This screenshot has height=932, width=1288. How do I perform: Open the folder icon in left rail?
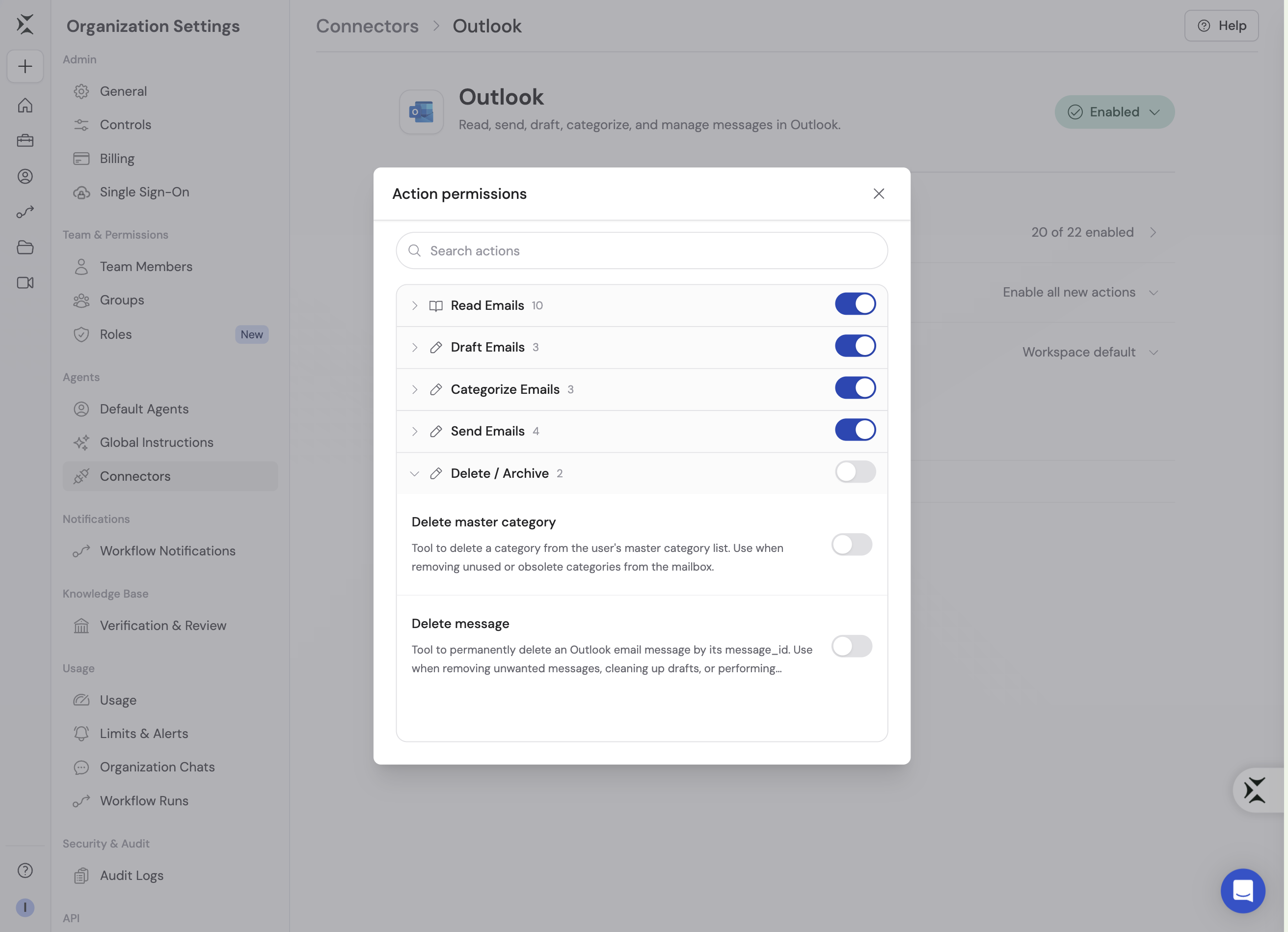[x=25, y=248]
